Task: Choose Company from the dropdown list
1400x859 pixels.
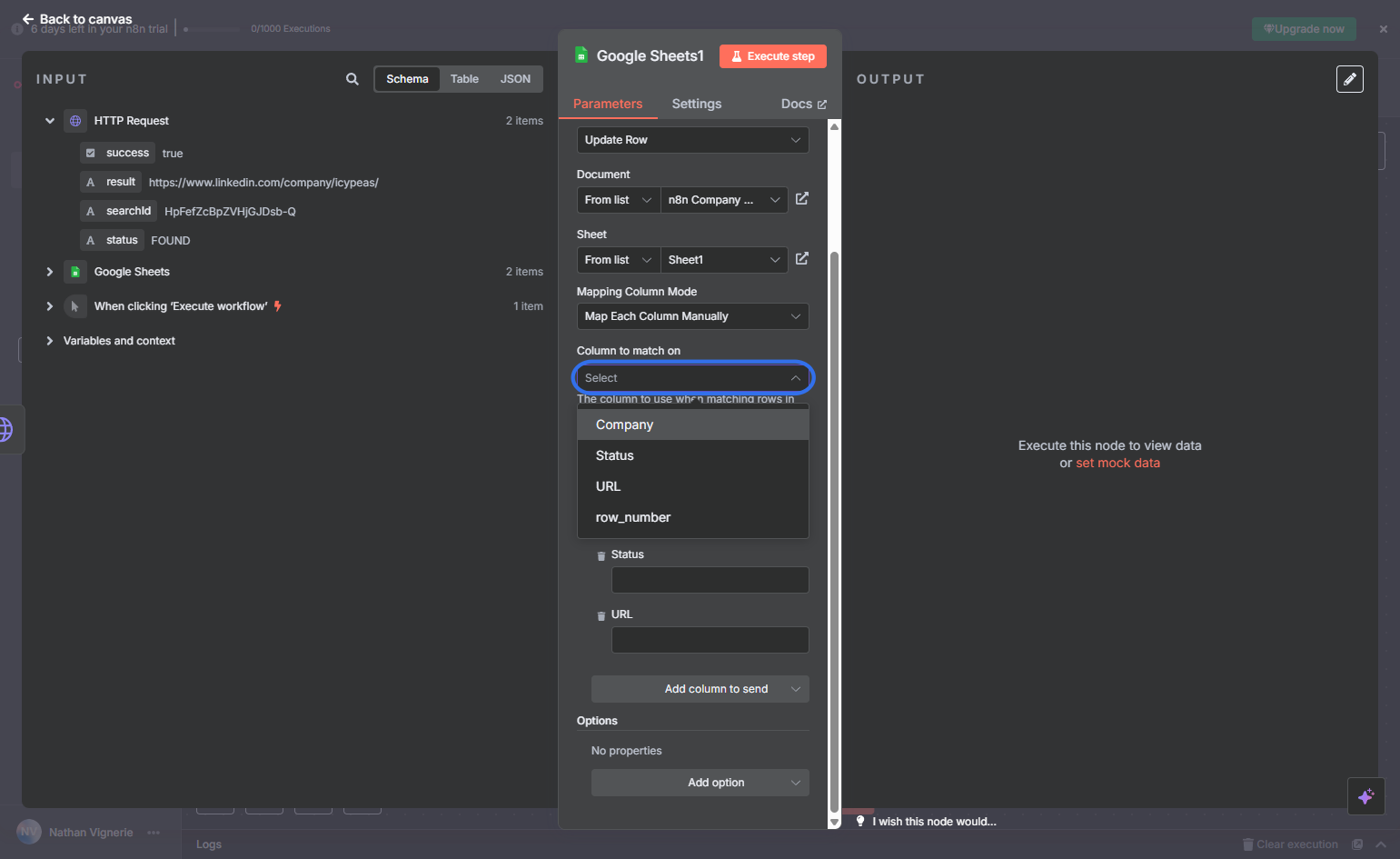Action: [x=692, y=425]
